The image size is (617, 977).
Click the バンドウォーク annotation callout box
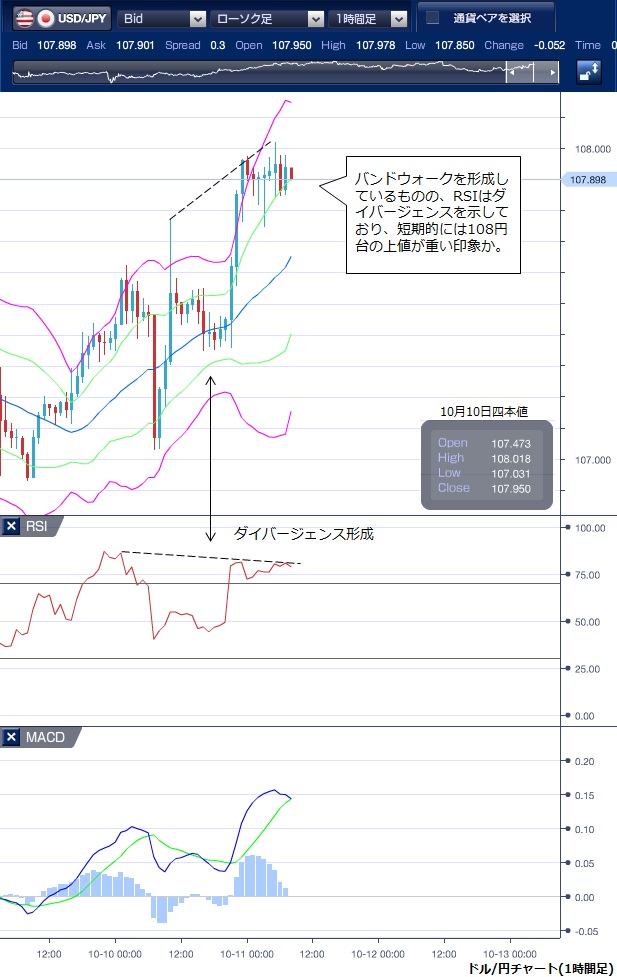click(x=434, y=214)
